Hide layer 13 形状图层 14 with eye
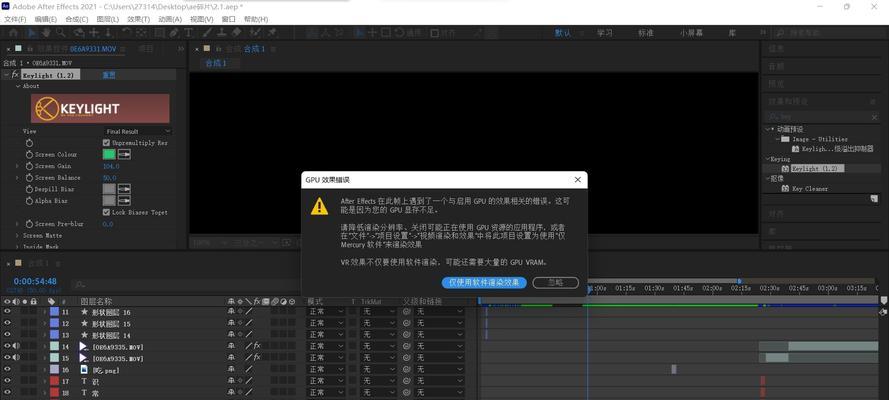 click(7, 335)
